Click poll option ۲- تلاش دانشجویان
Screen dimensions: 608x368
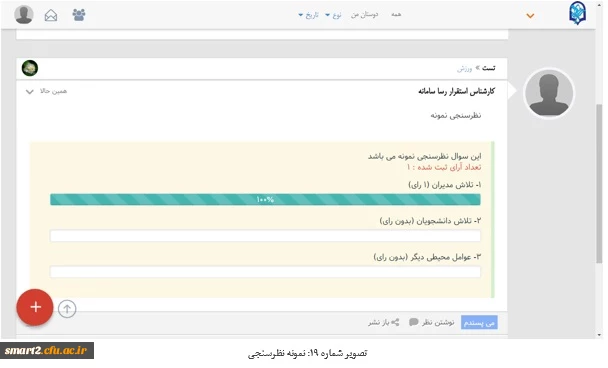coord(430,221)
